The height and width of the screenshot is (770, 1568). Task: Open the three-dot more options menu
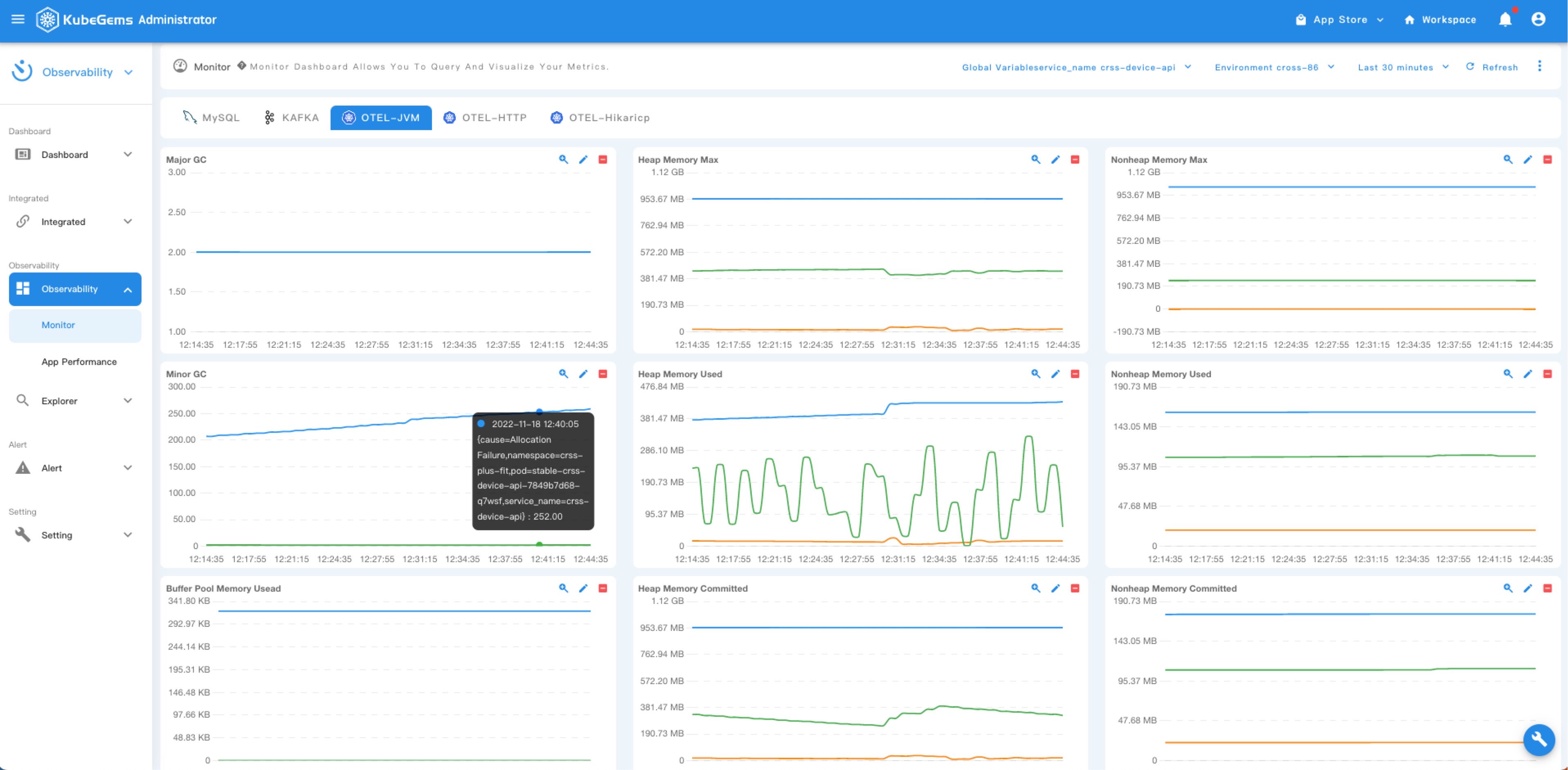coord(1539,66)
